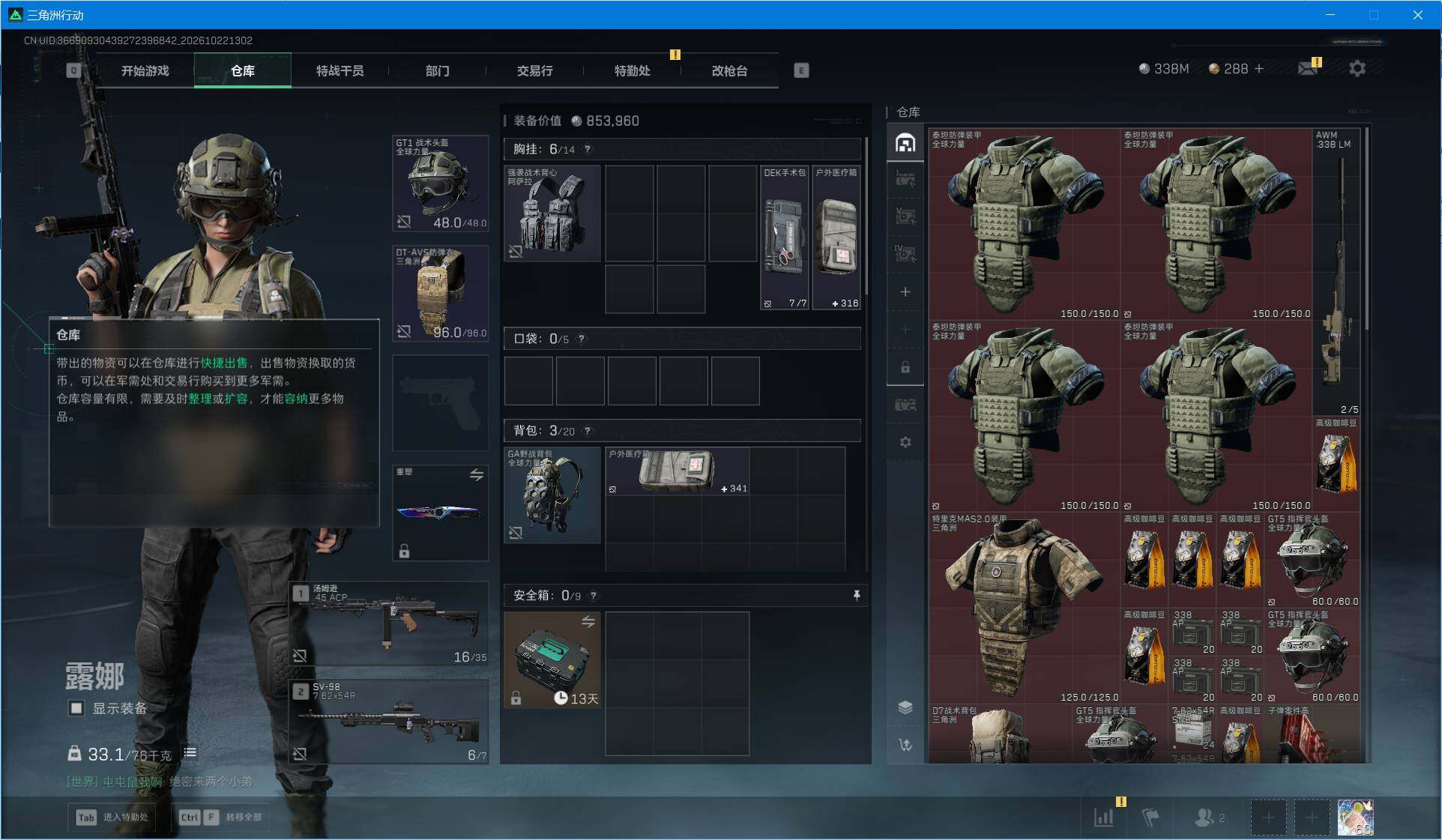Pin the 安全箱 section
Viewport: 1442px width, 840px height.
(857, 595)
